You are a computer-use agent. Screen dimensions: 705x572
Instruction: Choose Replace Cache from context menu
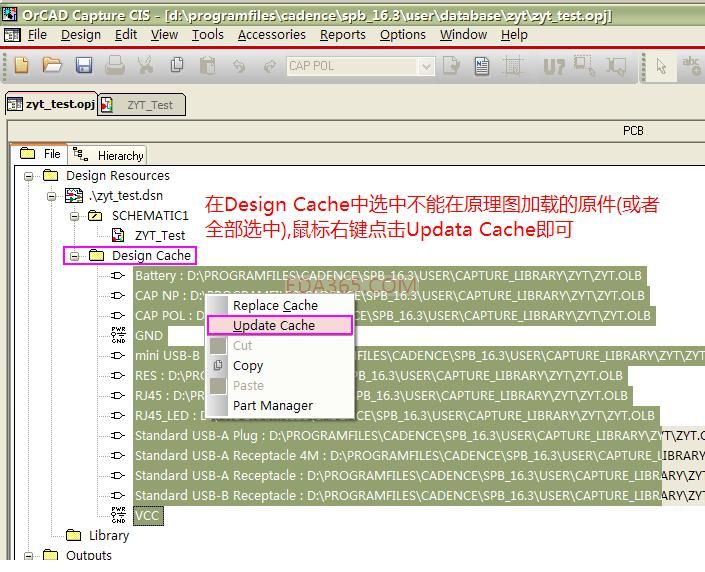tap(280, 305)
